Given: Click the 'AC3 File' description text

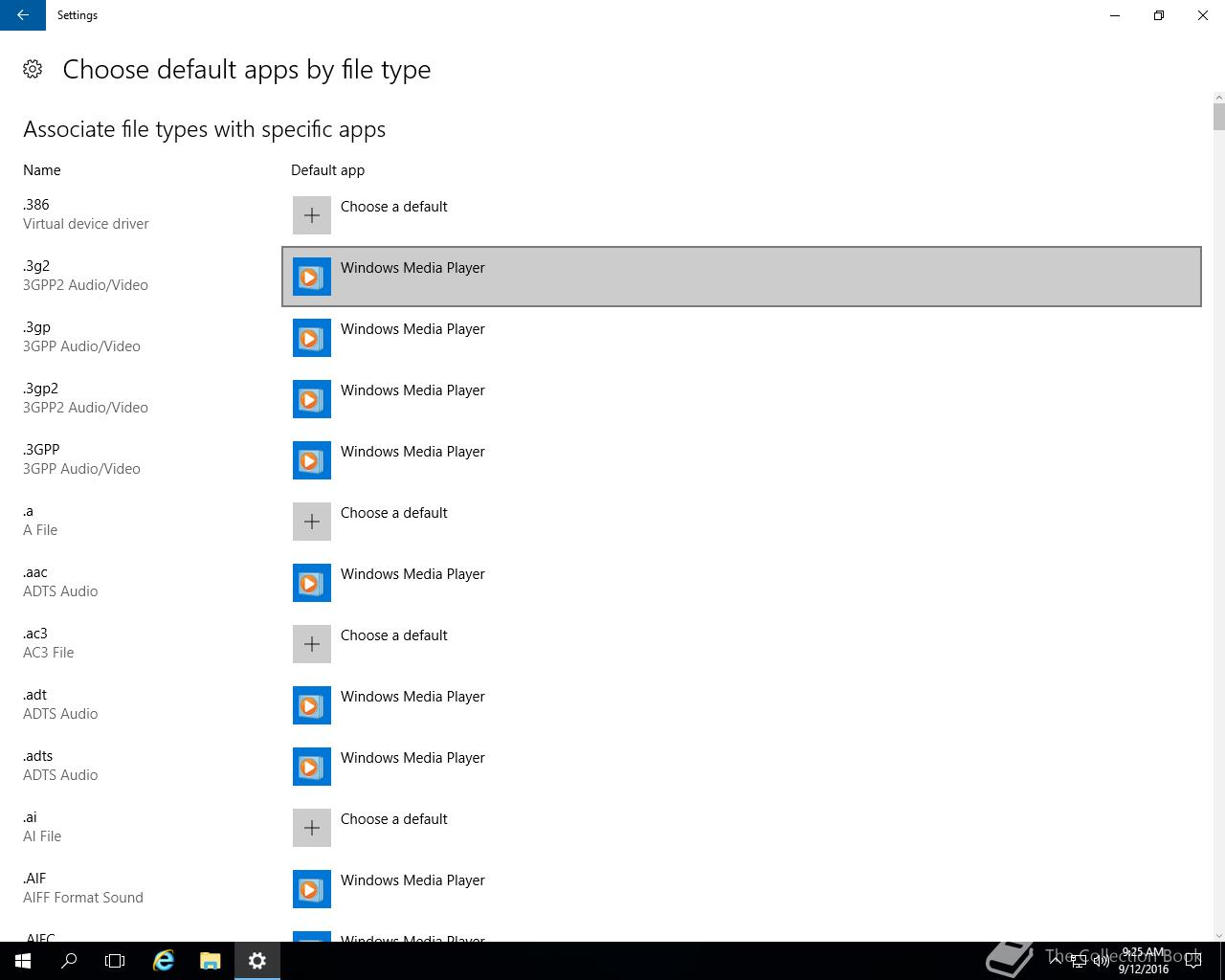Looking at the screenshot, I should [x=49, y=653].
